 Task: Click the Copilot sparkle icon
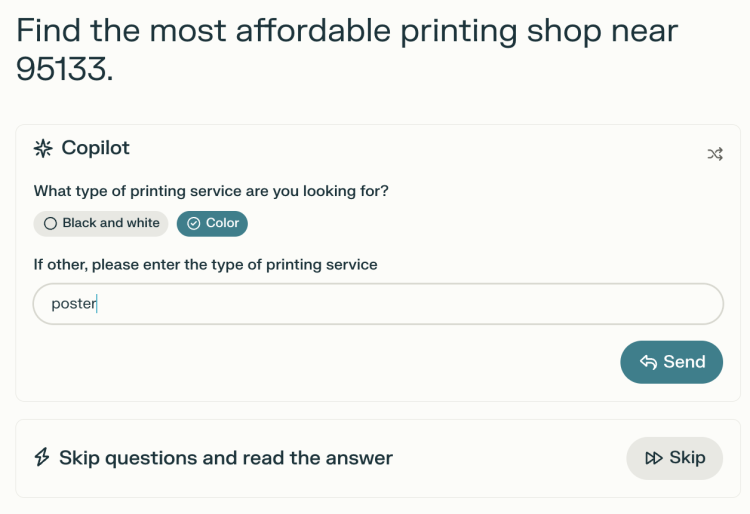(43, 149)
